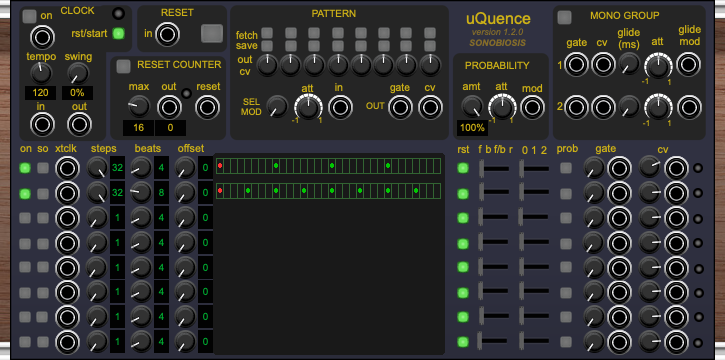The width and height of the screenshot is (725, 360).
Task: Click the last pattern save button
Action: point(430,46)
